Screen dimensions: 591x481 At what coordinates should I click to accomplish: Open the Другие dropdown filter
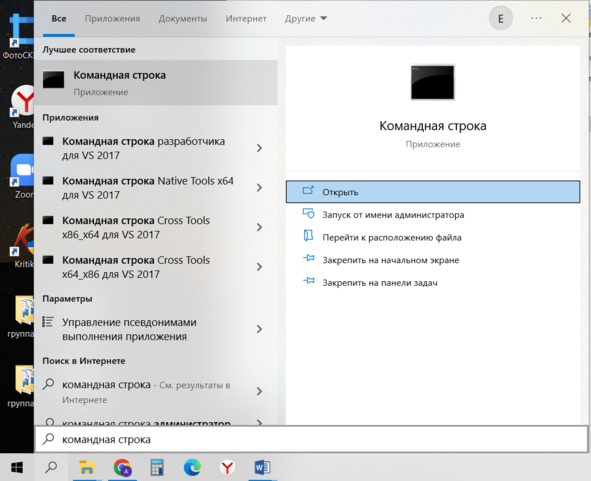[x=306, y=18]
